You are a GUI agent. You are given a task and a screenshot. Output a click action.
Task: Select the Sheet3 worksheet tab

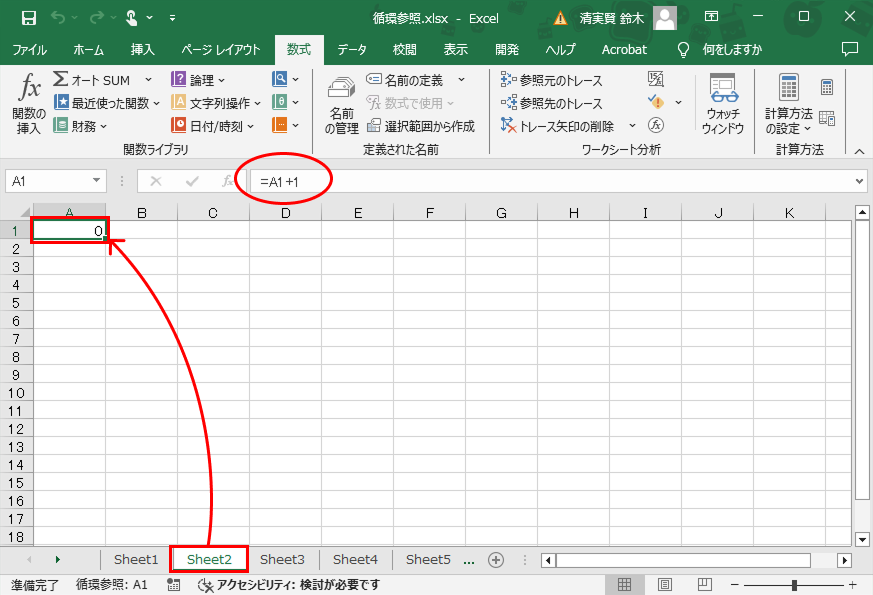[x=281, y=559]
